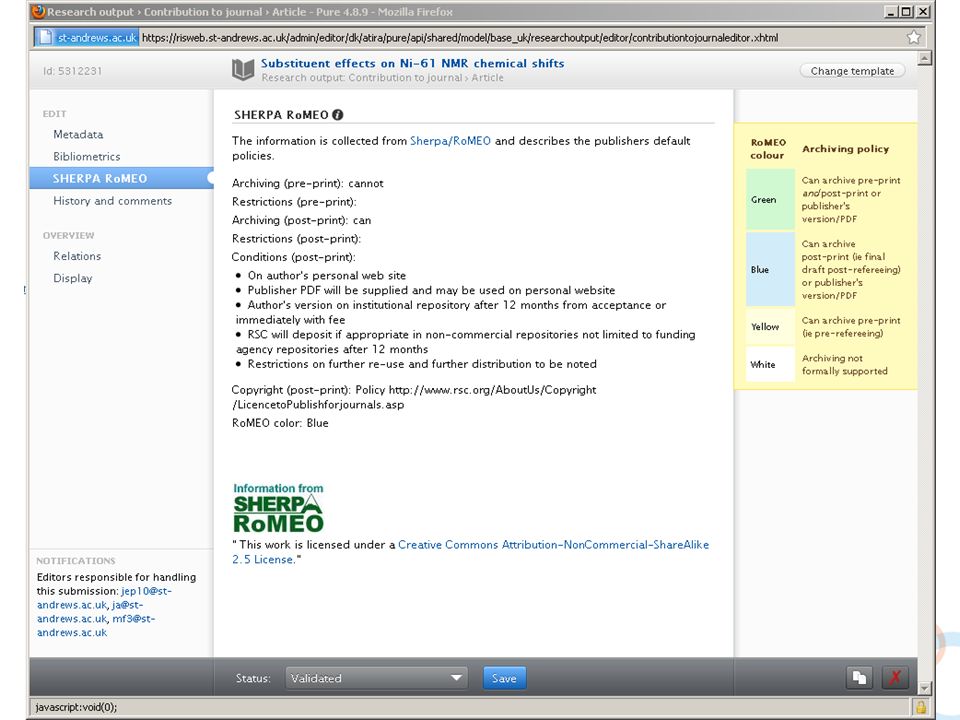Click 'Restrictions on further re-use' bullet

pos(422,364)
